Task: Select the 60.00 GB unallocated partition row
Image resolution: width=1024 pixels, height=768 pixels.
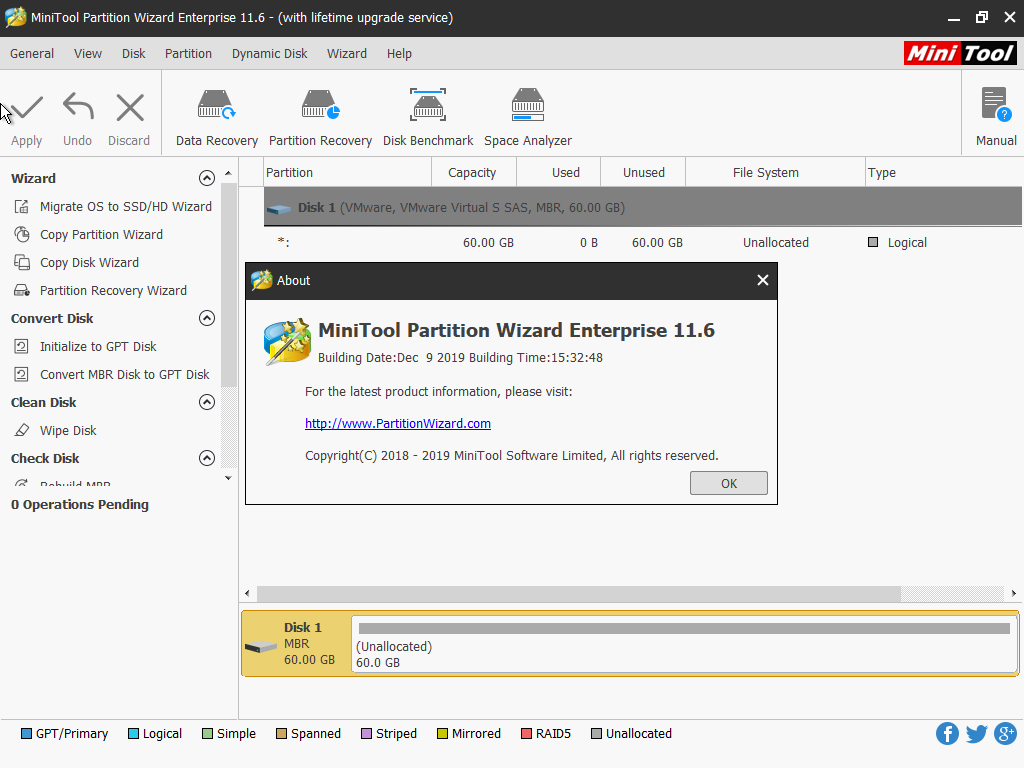Action: pos(643,242)
